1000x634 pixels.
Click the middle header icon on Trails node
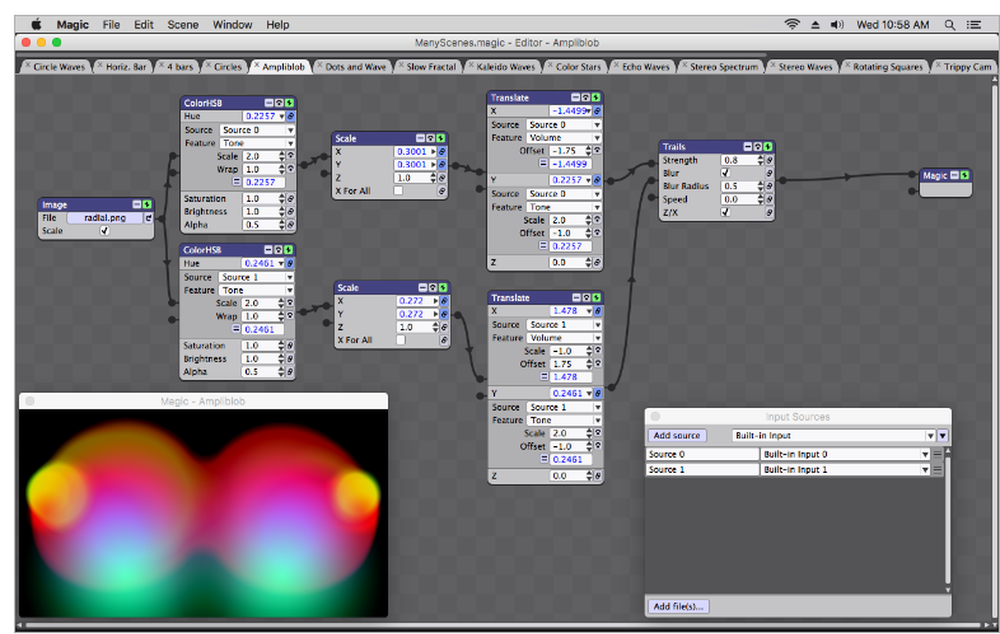coord(758,147)
